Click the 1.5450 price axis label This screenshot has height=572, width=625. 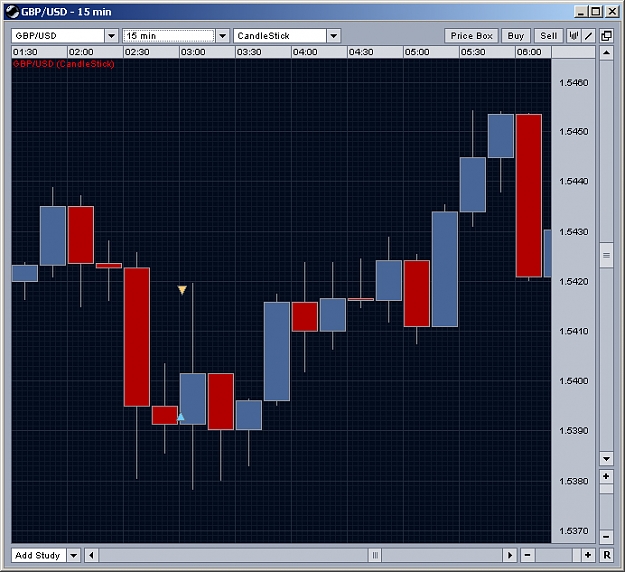574,132
